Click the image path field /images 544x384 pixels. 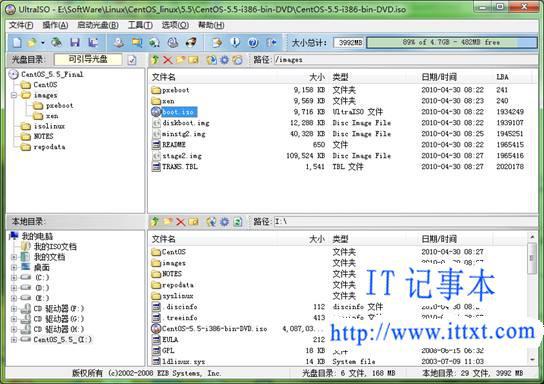405,60
